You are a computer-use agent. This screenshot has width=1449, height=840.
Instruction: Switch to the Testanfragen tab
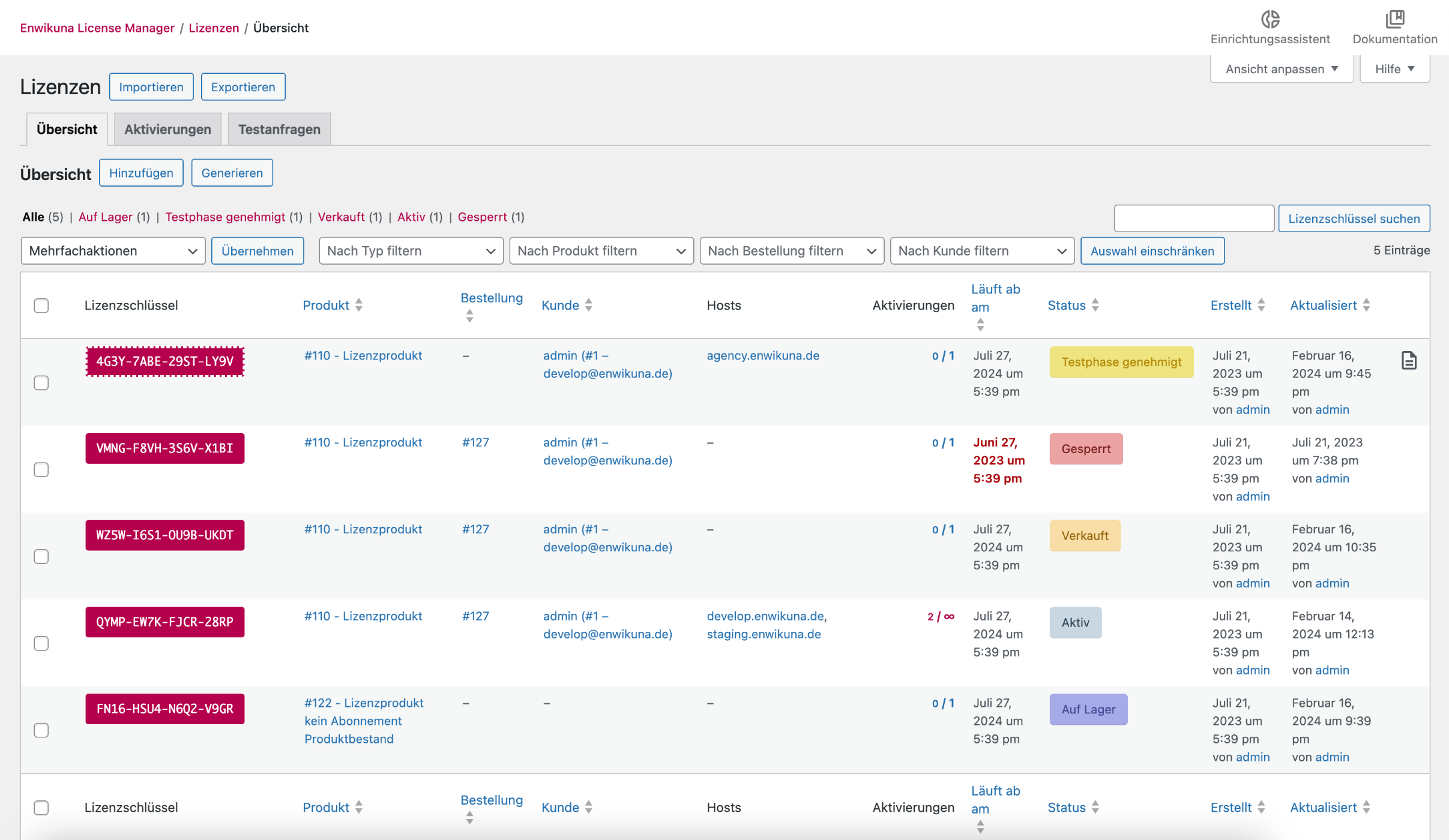coord(279,129)
